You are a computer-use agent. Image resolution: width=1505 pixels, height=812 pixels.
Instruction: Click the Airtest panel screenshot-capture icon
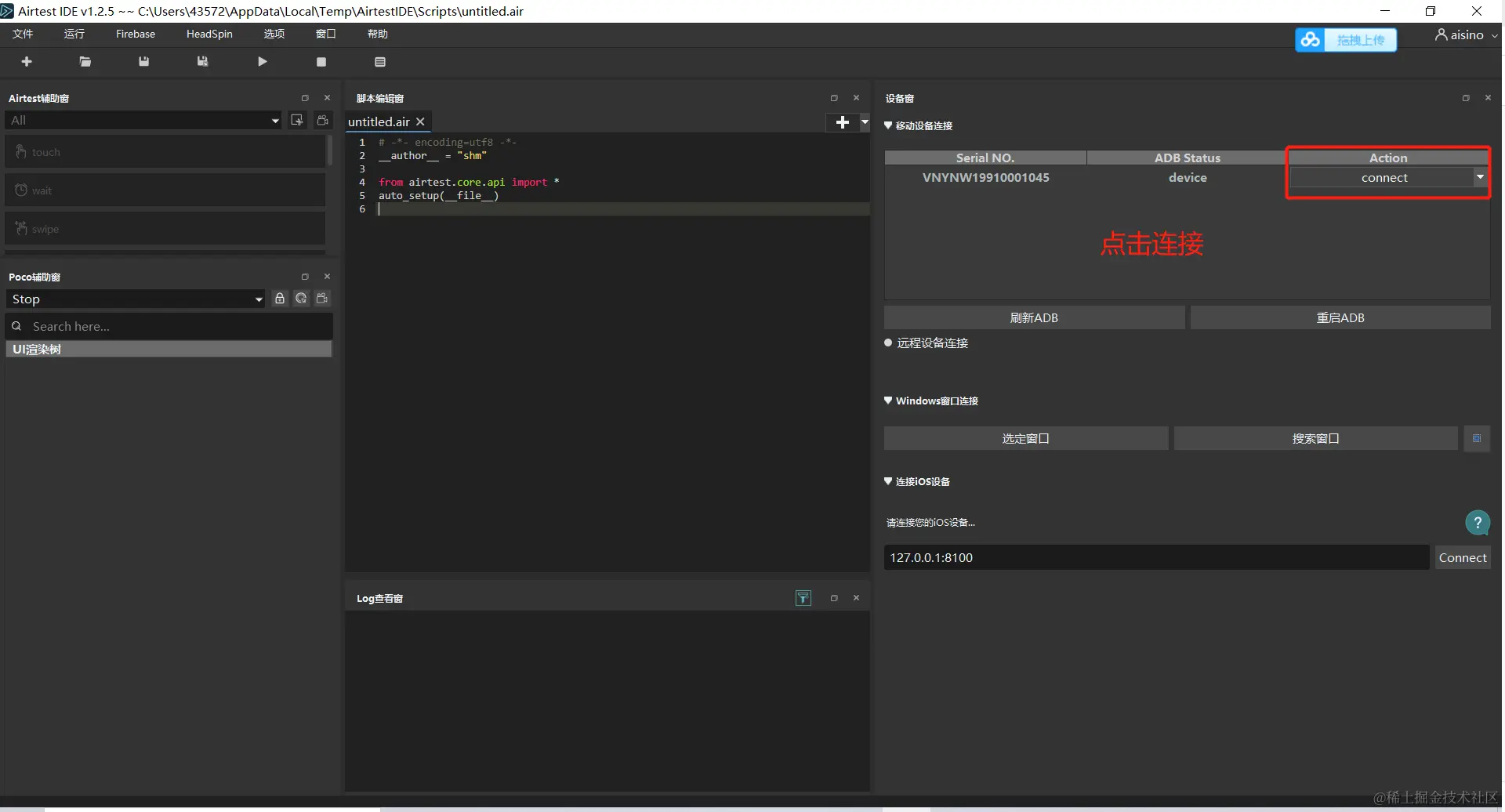coord(297,120)
